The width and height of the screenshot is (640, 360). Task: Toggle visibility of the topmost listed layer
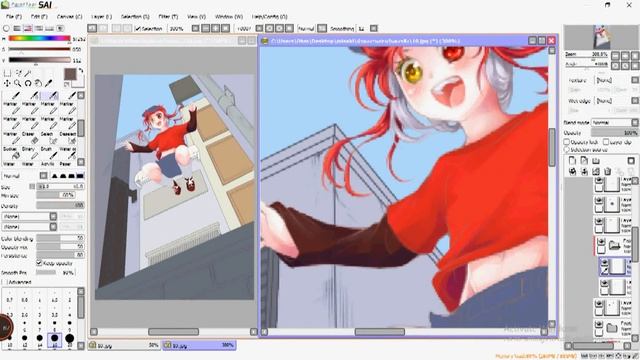click(x=599, y=180)
